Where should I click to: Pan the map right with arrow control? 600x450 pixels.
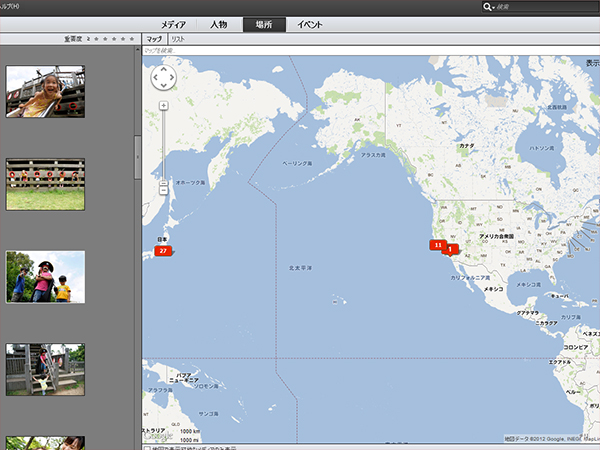pos(172,77)
